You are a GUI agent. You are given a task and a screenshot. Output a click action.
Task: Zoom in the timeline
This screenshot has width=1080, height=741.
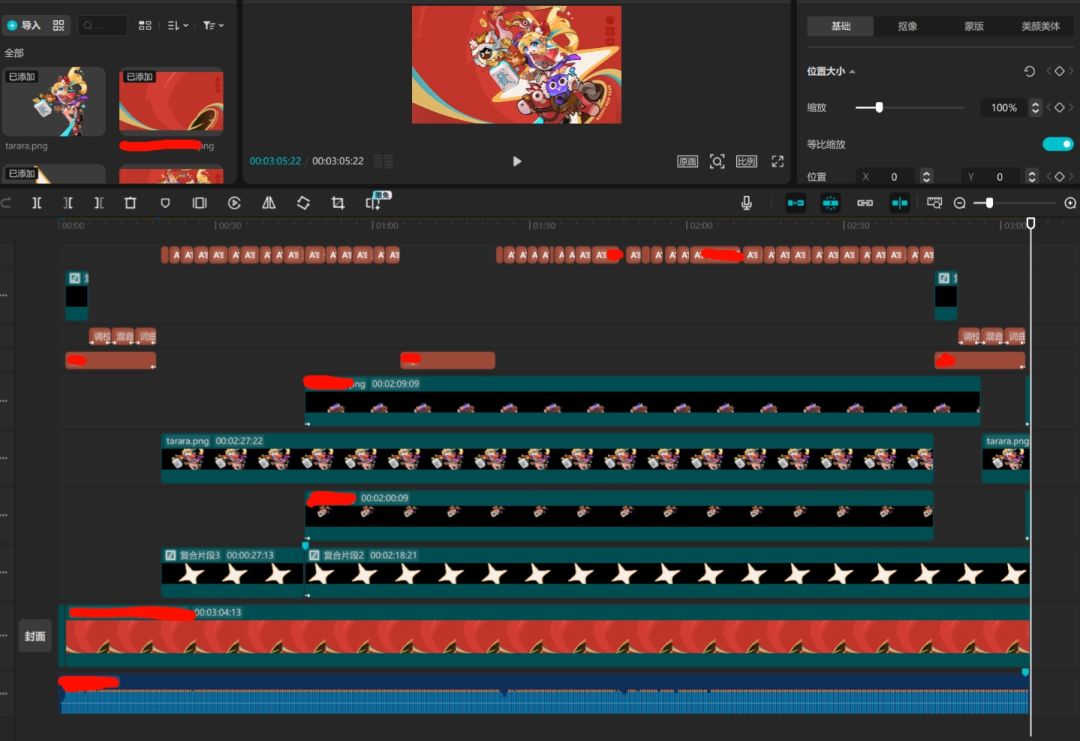1070,203
